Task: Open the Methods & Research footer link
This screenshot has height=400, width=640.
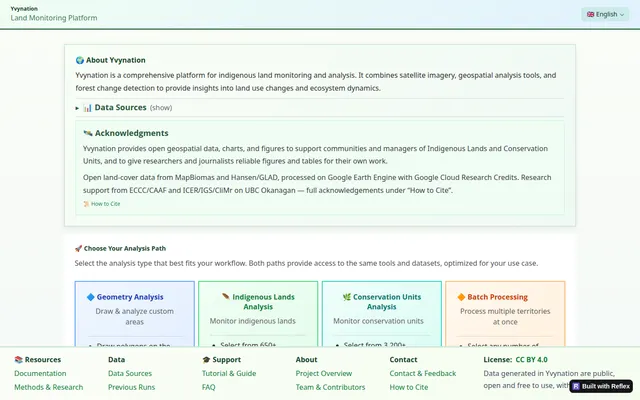Action: click(49, 387)
